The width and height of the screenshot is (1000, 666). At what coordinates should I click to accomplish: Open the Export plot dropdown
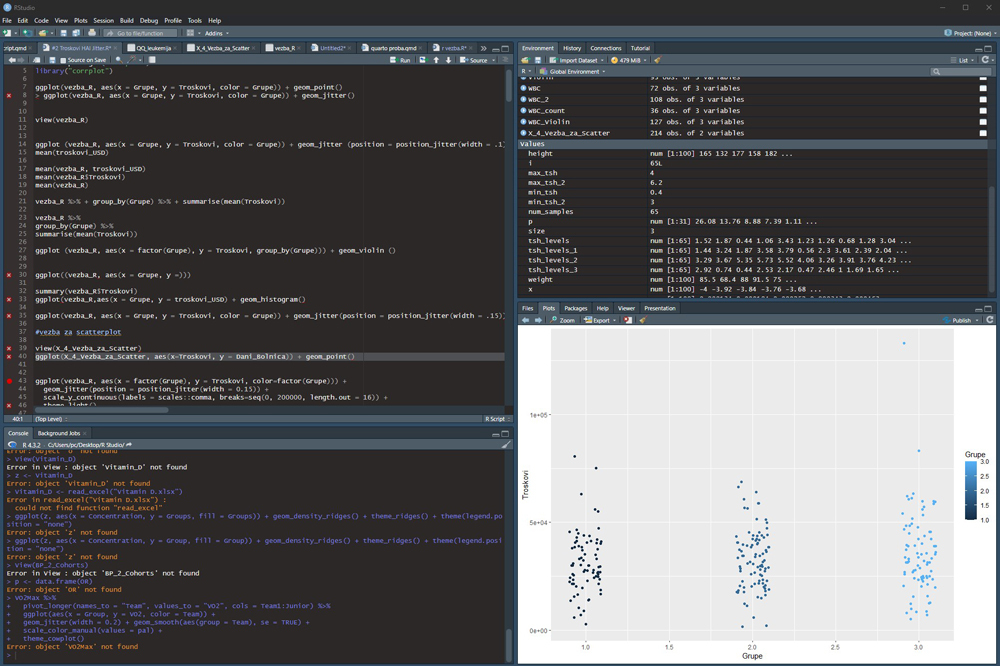600,320
